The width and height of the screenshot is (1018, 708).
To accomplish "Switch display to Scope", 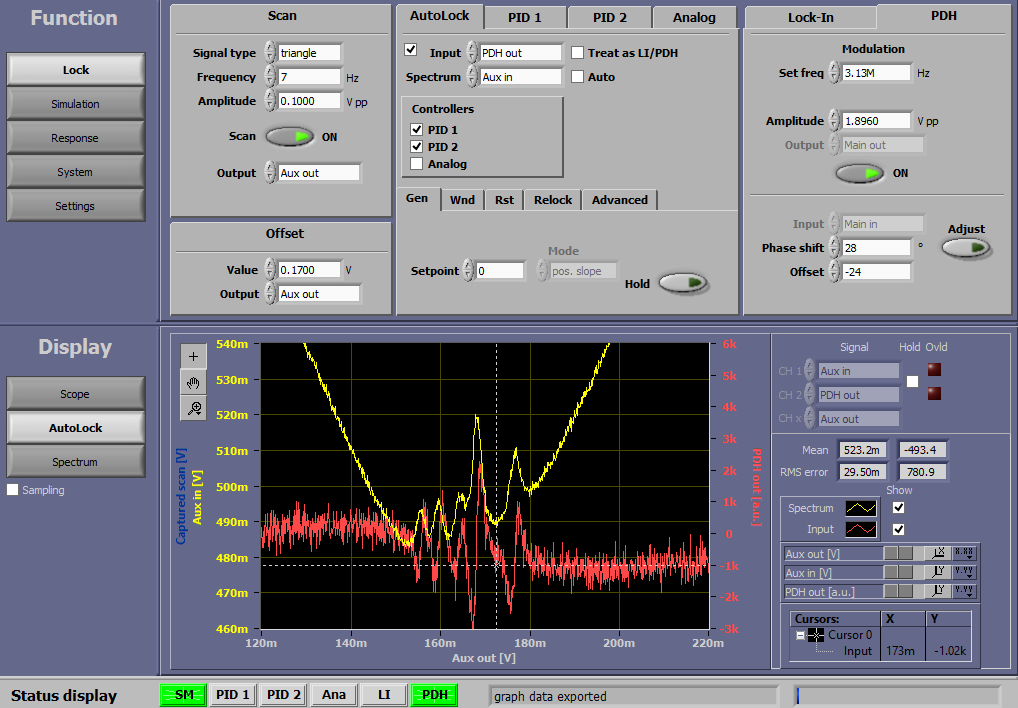I will (x=75, y=394).
